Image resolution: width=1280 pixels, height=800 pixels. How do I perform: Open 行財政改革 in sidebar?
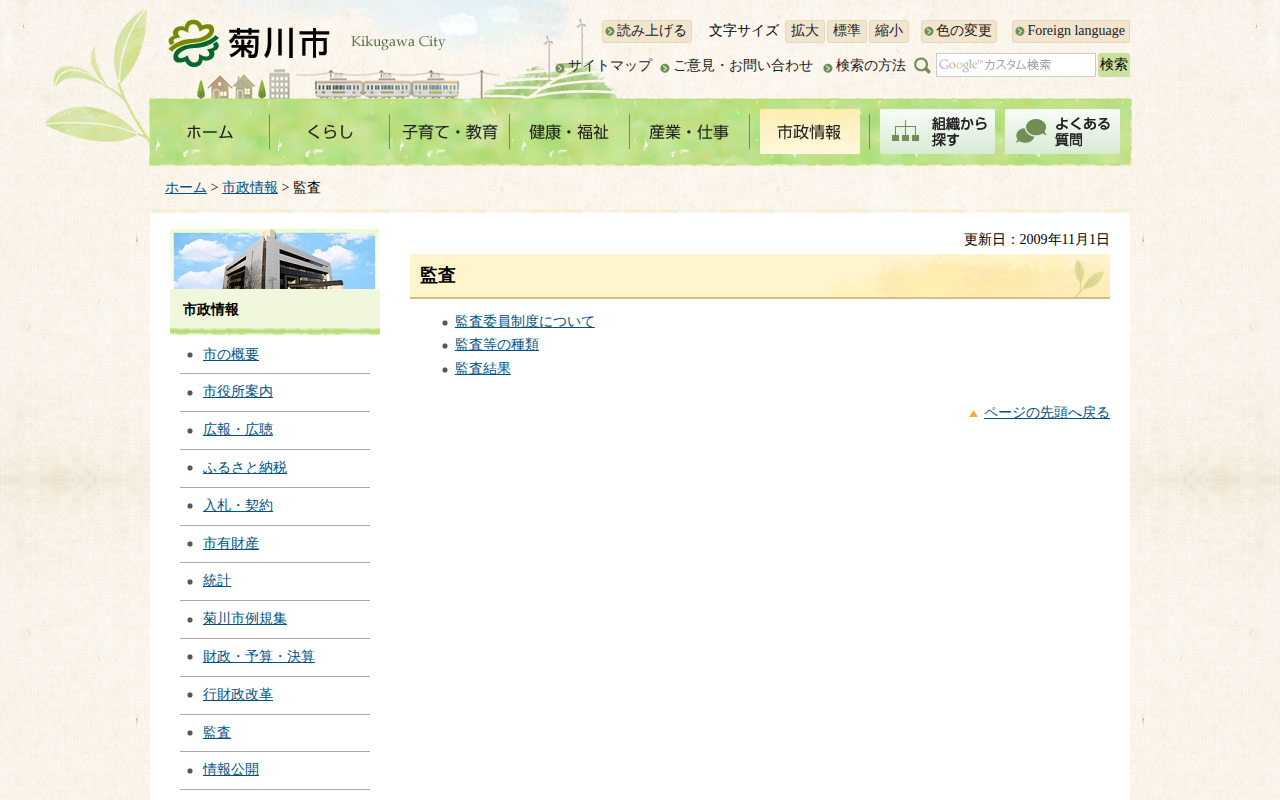[x=238, y=695]
